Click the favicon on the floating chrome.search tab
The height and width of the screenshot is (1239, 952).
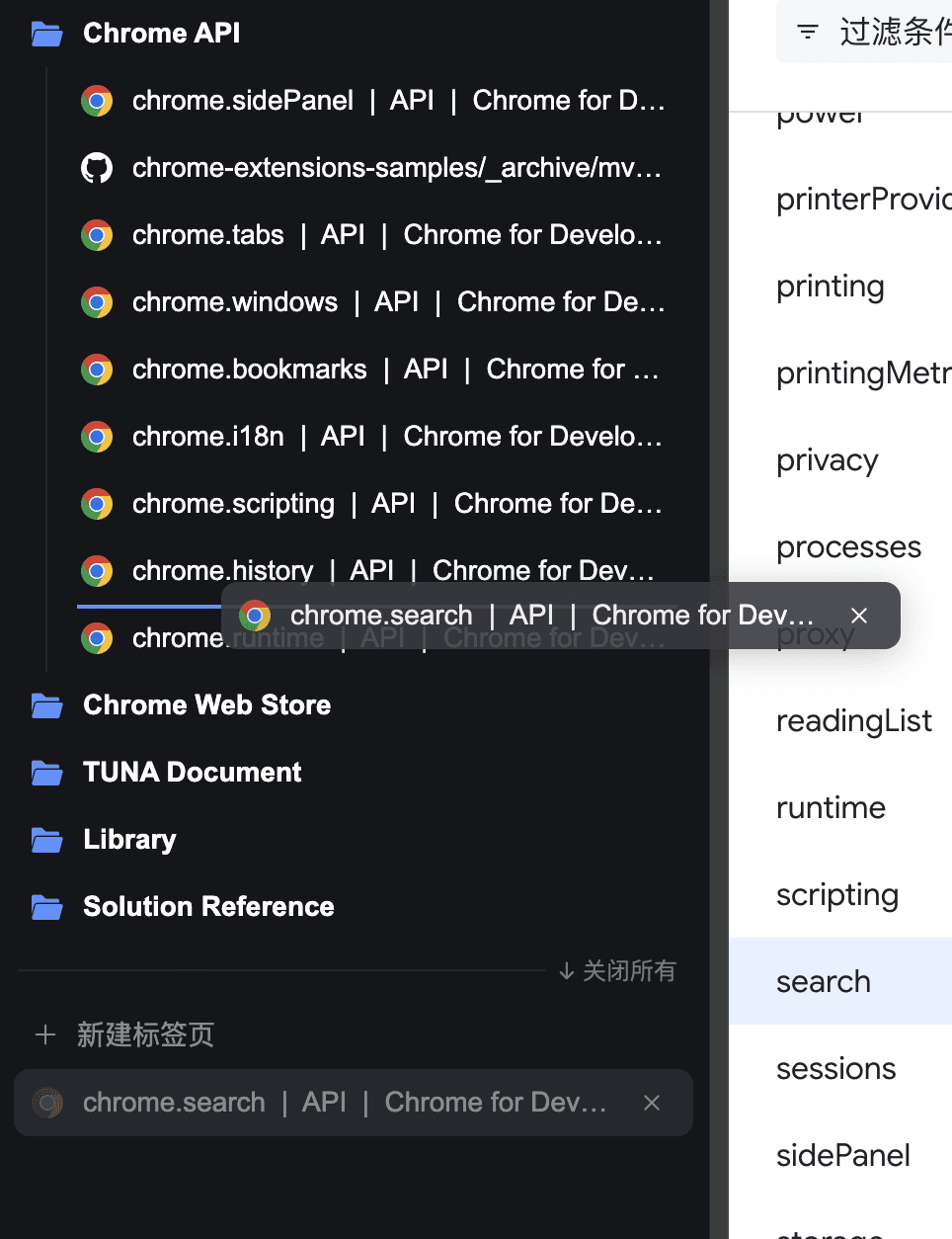point(255,616)
